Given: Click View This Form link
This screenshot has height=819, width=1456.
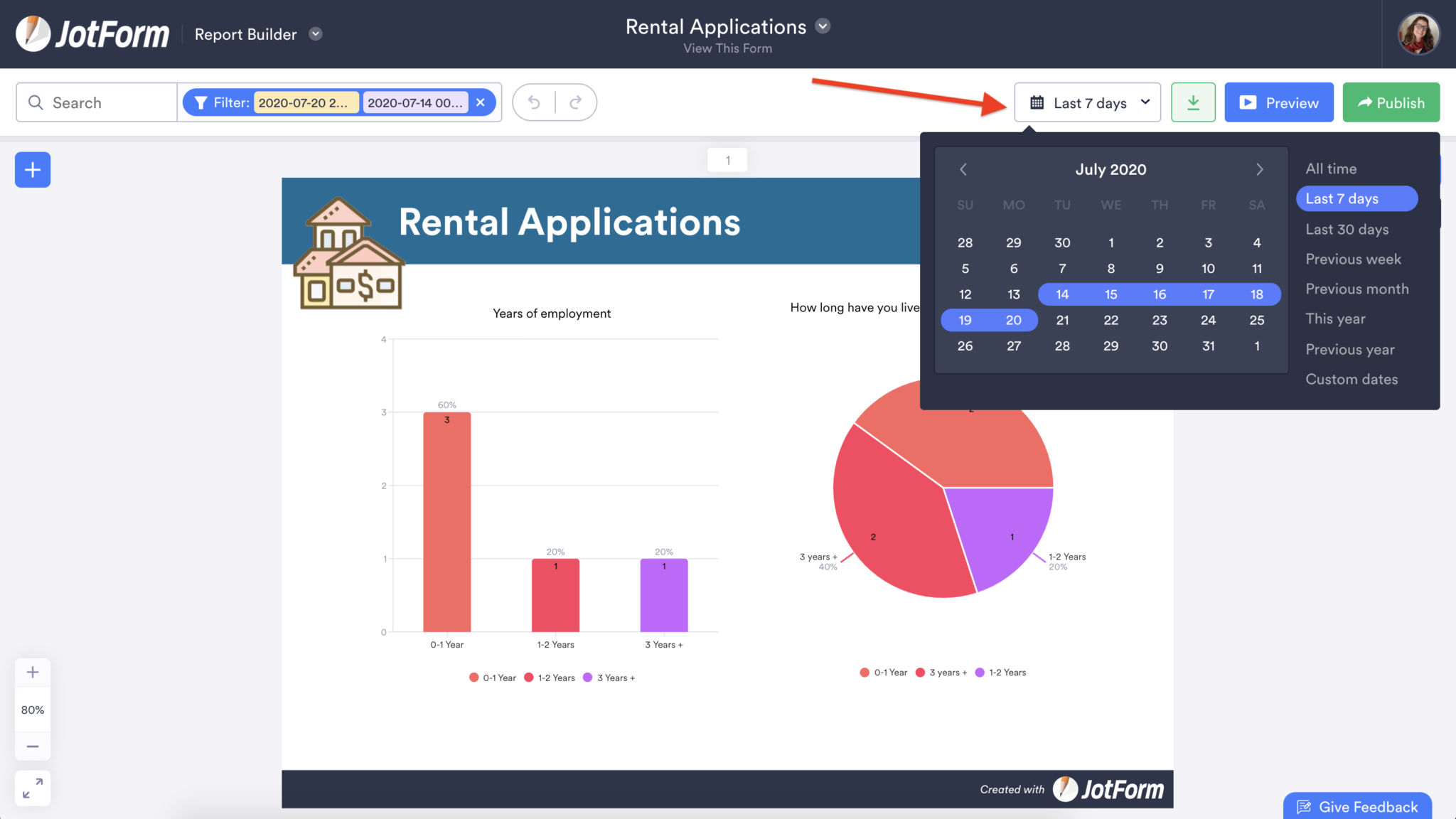Looking at the screenshot, I should [727, 48].
